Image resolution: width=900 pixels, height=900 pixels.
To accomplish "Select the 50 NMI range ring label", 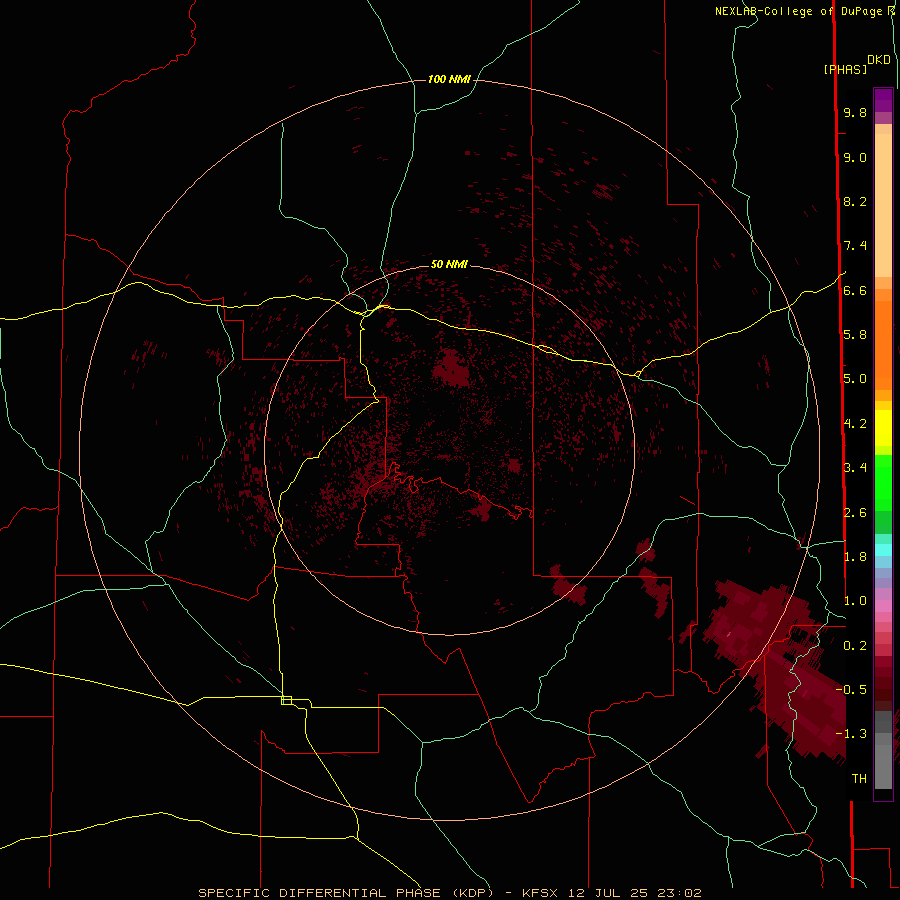I will pos(449,264).
